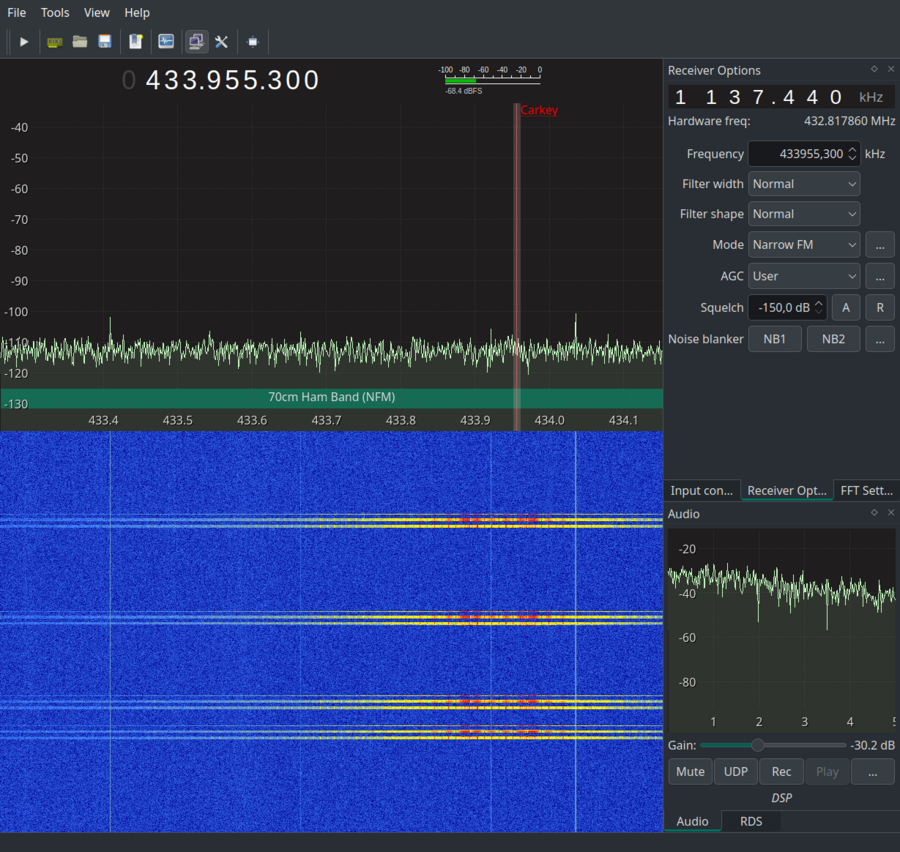Click 433.4 frequency axis label
This screenshot has height=852, width=900.
(x=103, y=420)
